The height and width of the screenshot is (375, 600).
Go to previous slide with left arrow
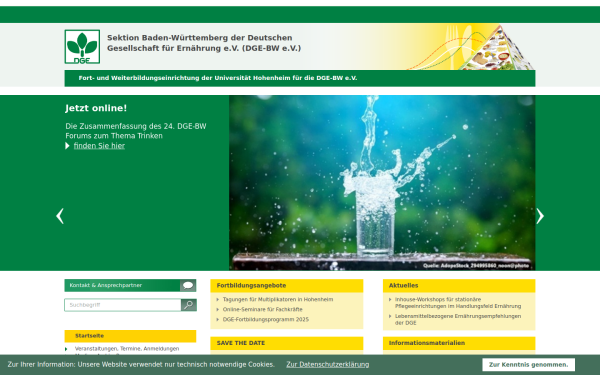[x=60, y=216]
